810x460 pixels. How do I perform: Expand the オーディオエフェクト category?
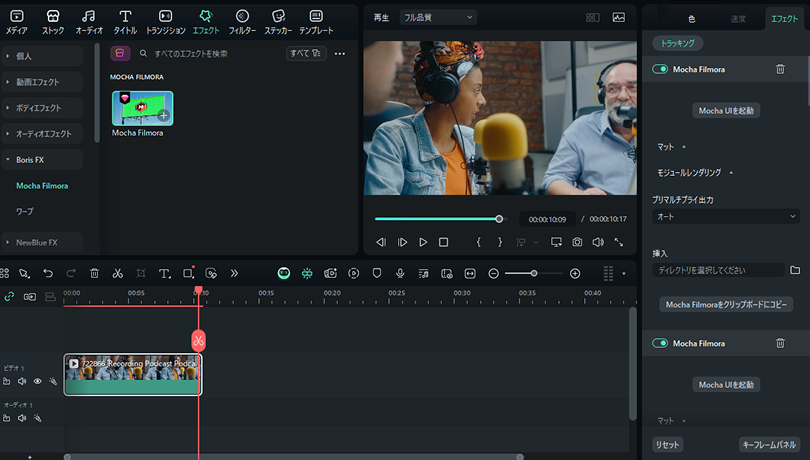(42, 133)
